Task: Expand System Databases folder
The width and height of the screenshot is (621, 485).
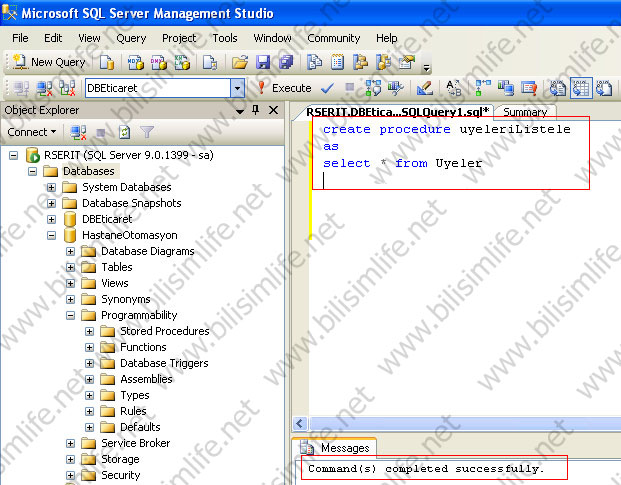Action: click(51, 187)
